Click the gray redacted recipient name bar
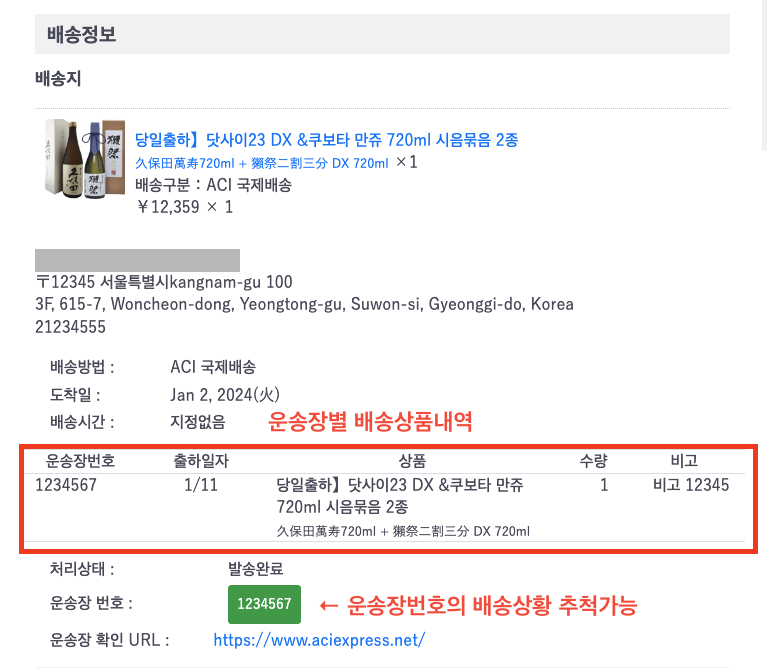 point(137,260)
